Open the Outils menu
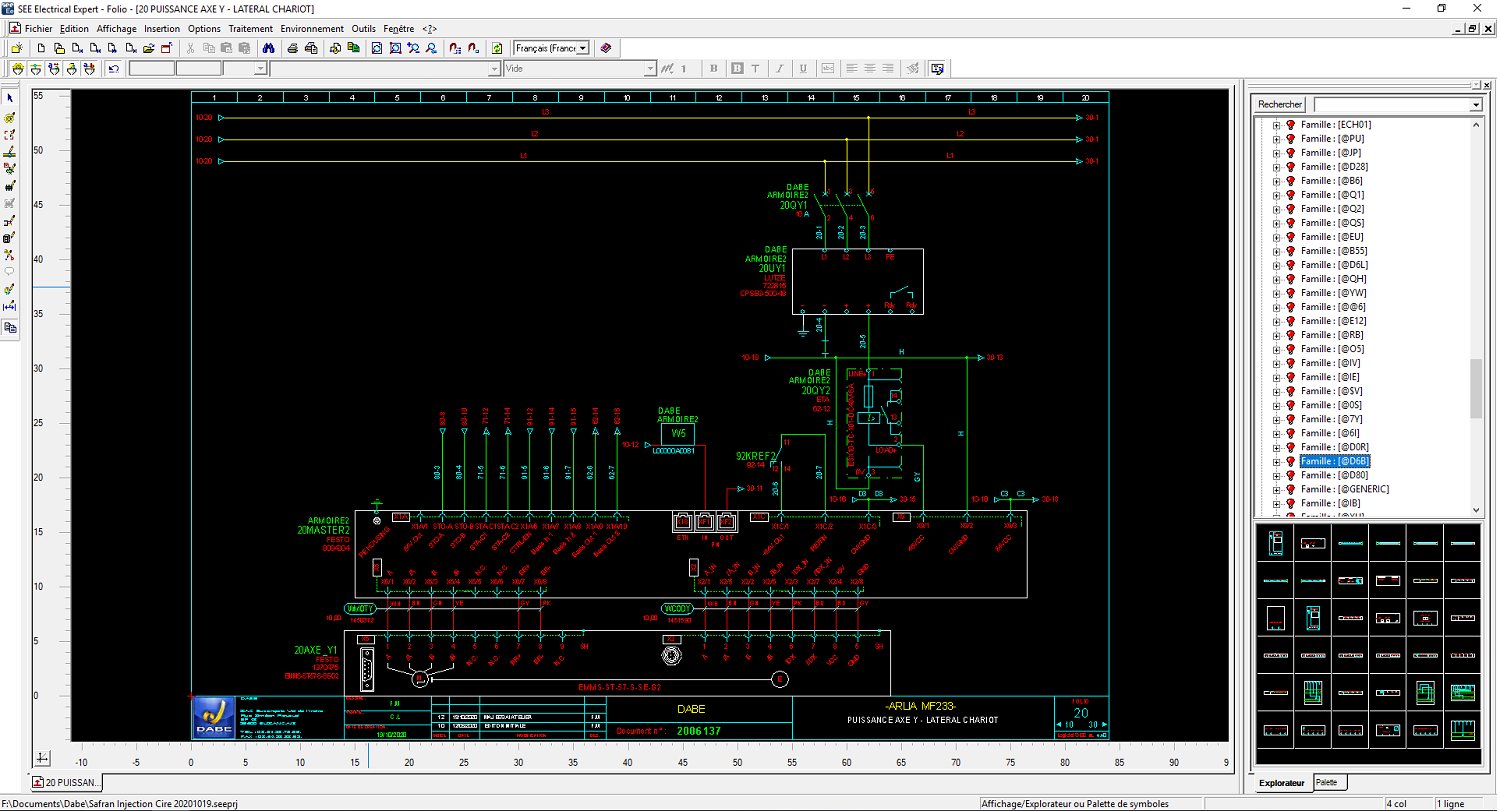This screenshot has width=1500, height=811. tap(364, 29)
